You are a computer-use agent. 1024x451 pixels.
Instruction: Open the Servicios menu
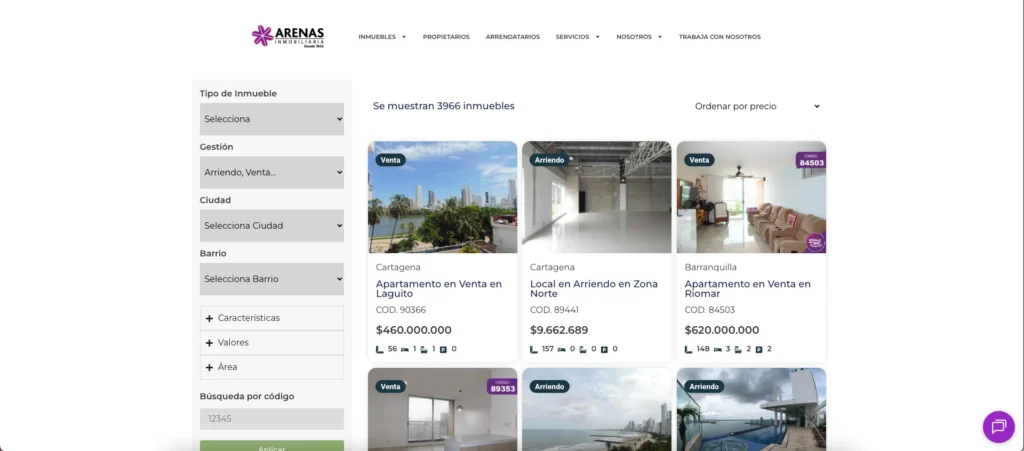[577, 37]
